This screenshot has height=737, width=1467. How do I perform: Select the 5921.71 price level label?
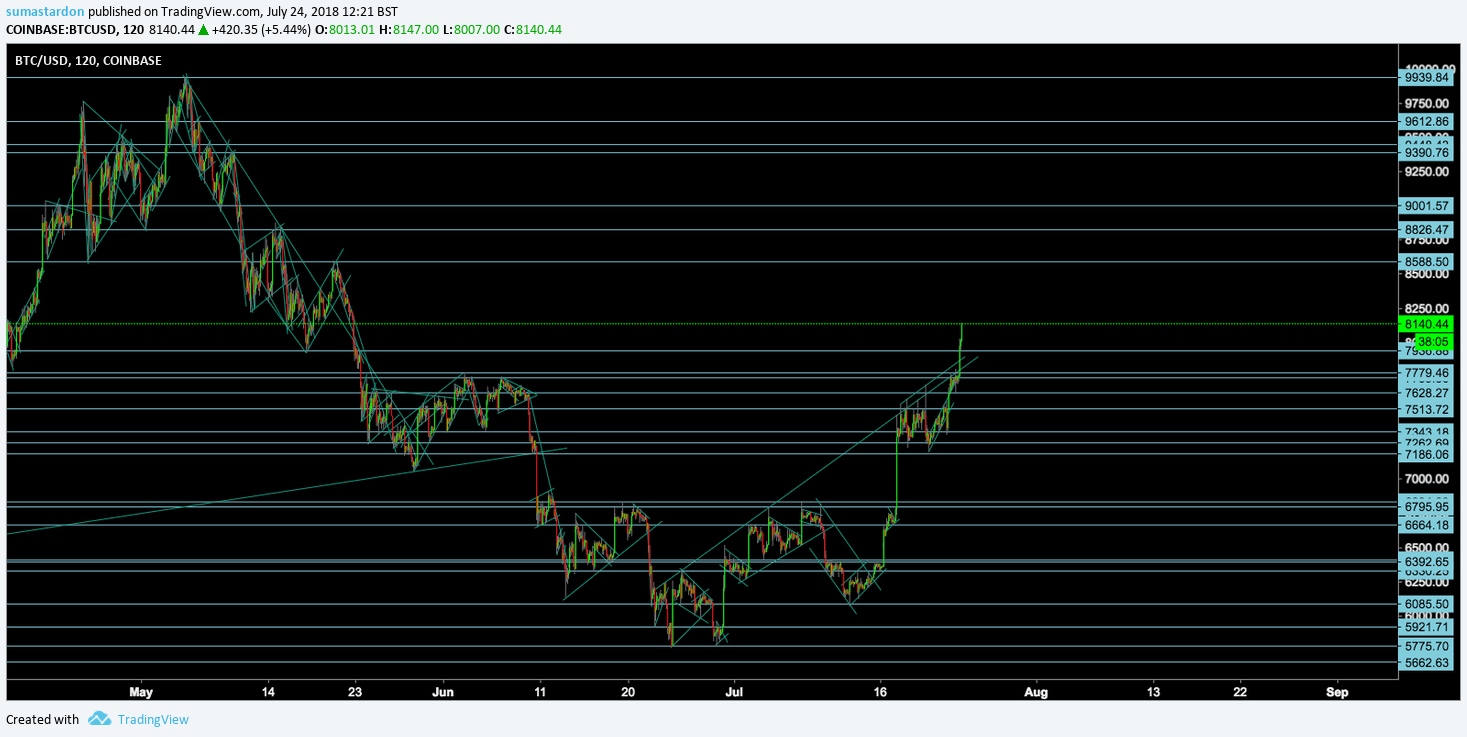tap(1427, 627)
